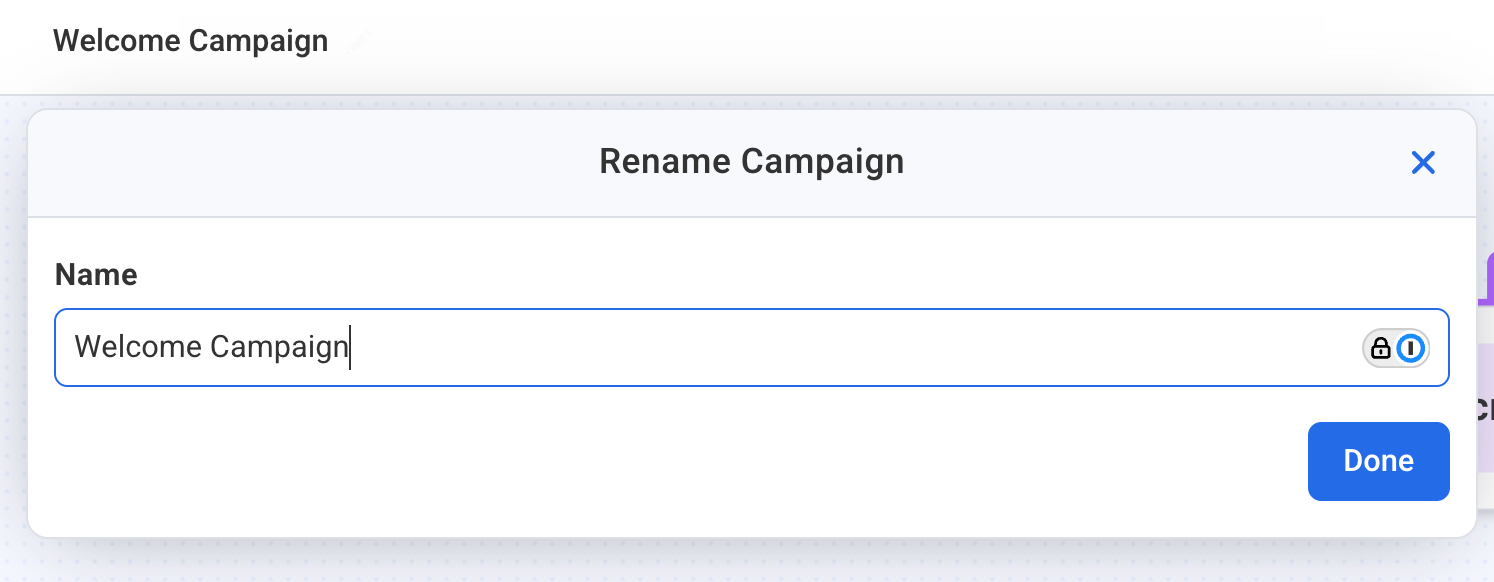Click the Welcome Campaign page title
1494x582 pixels.
pos(190,41)
